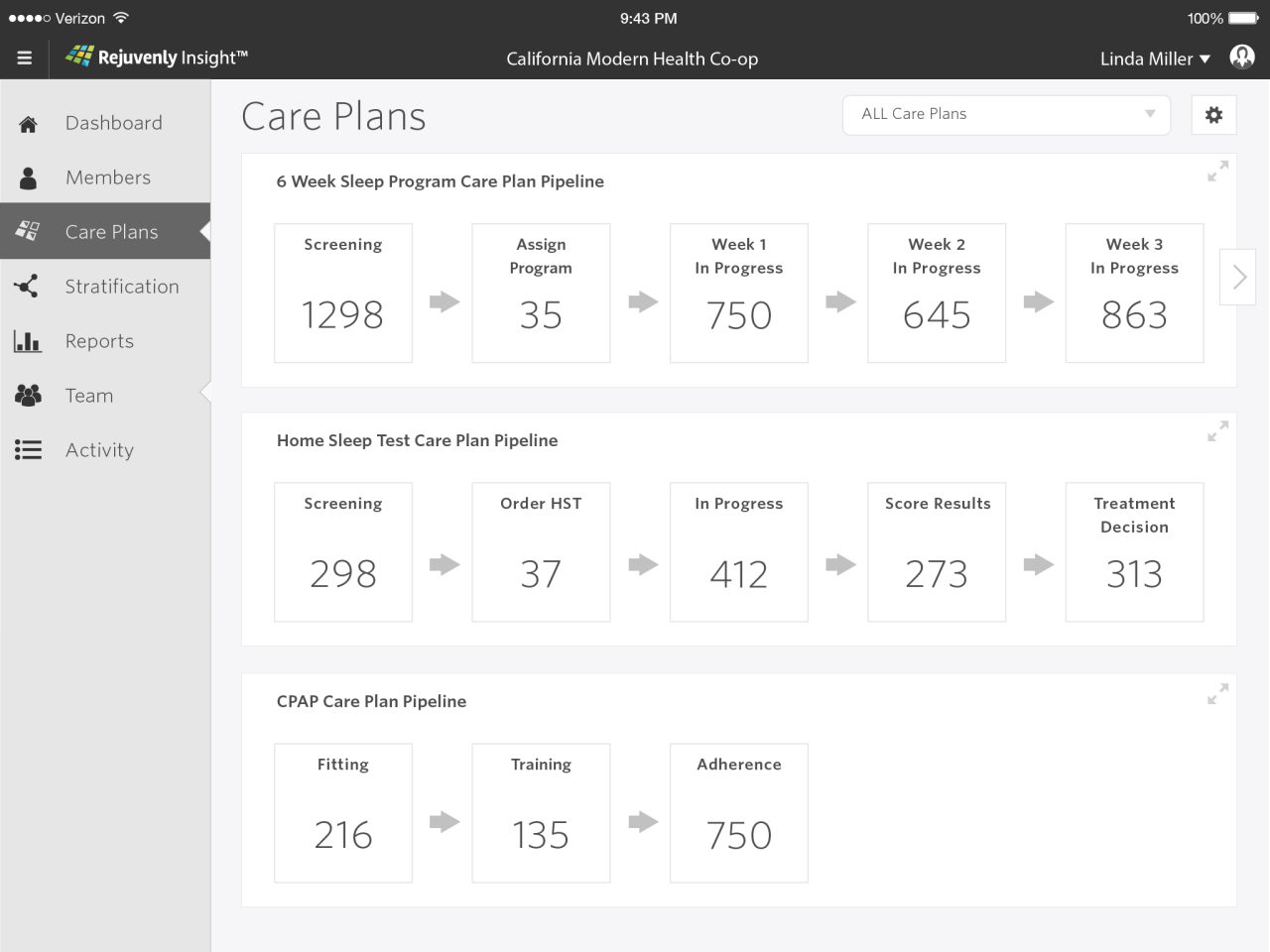Open the Team page

coord(88,396)
